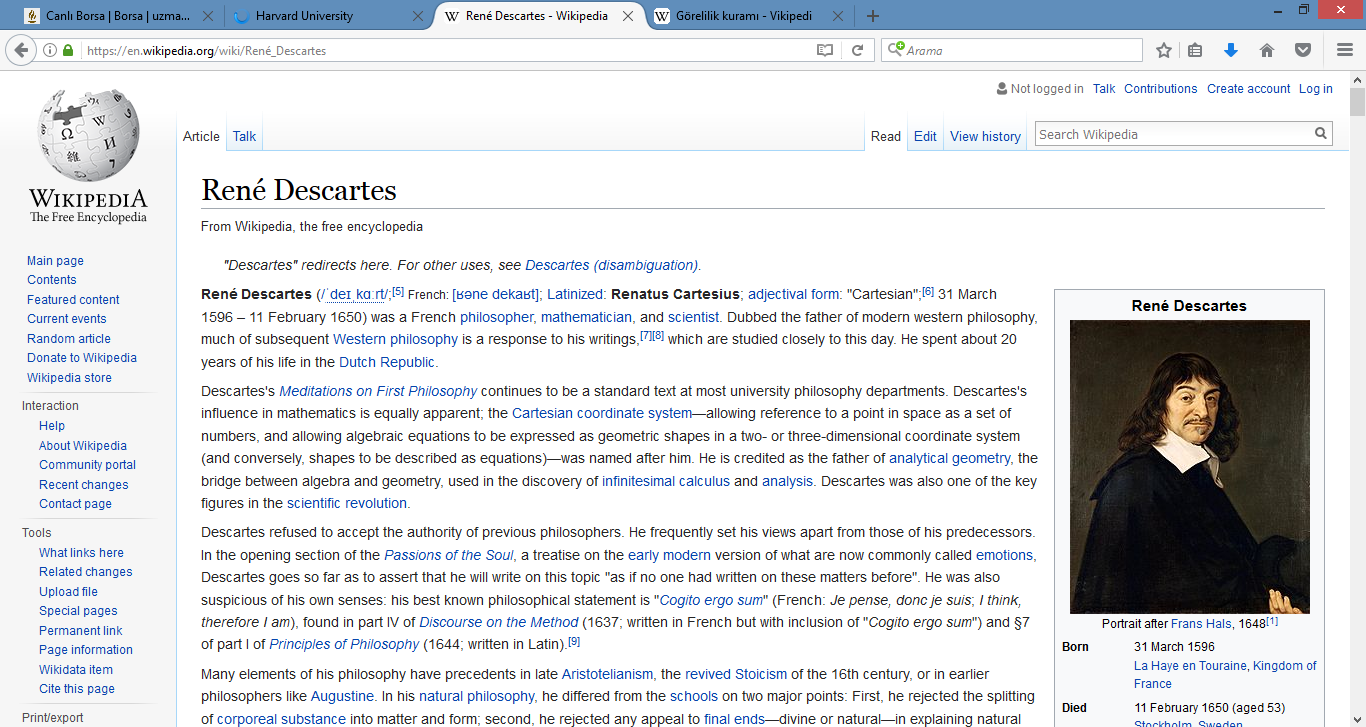Open site information icon in address bar
Viewport: 1366px width, 727px height.
click(x=49, y=50)
